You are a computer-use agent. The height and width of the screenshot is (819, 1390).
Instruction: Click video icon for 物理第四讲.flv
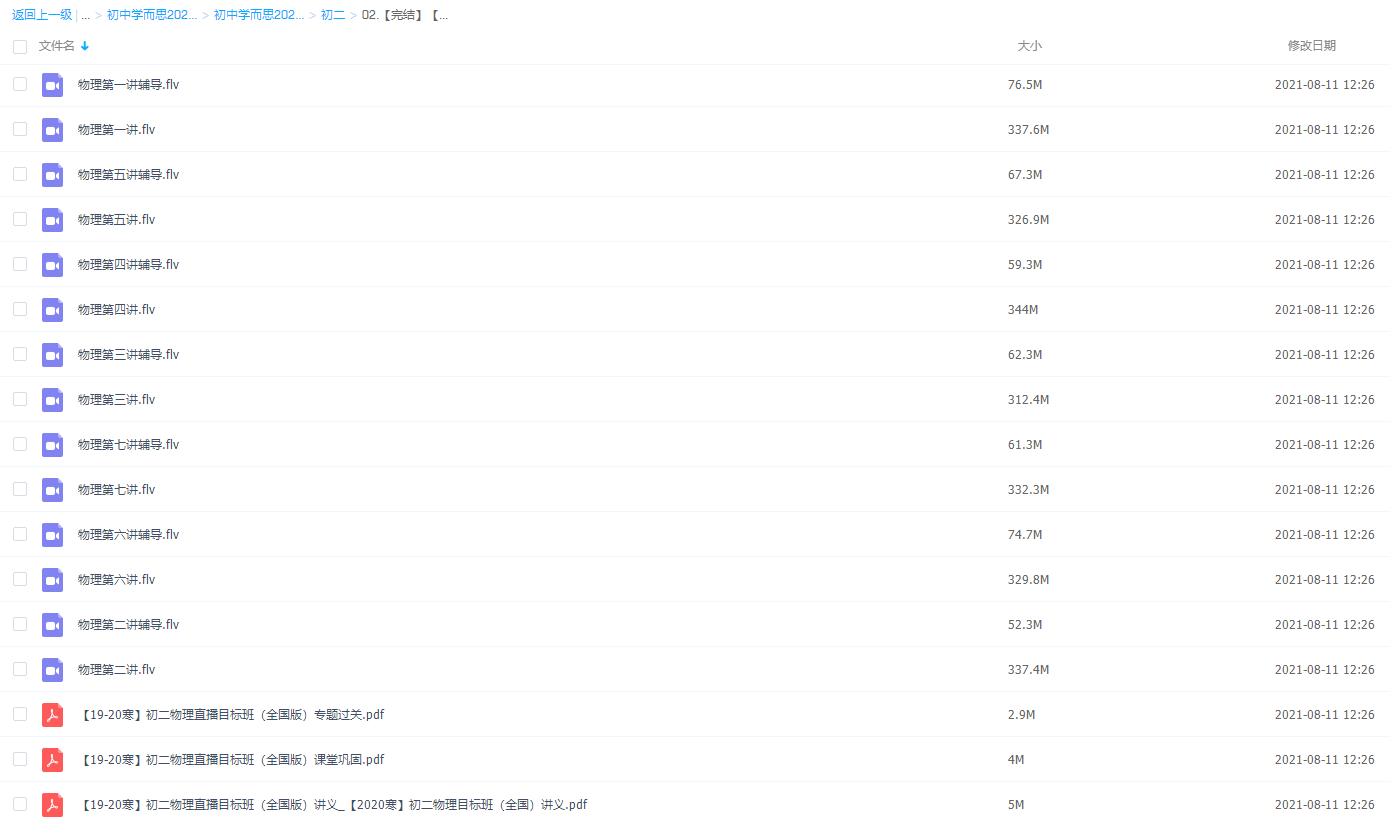pos(52,310)
